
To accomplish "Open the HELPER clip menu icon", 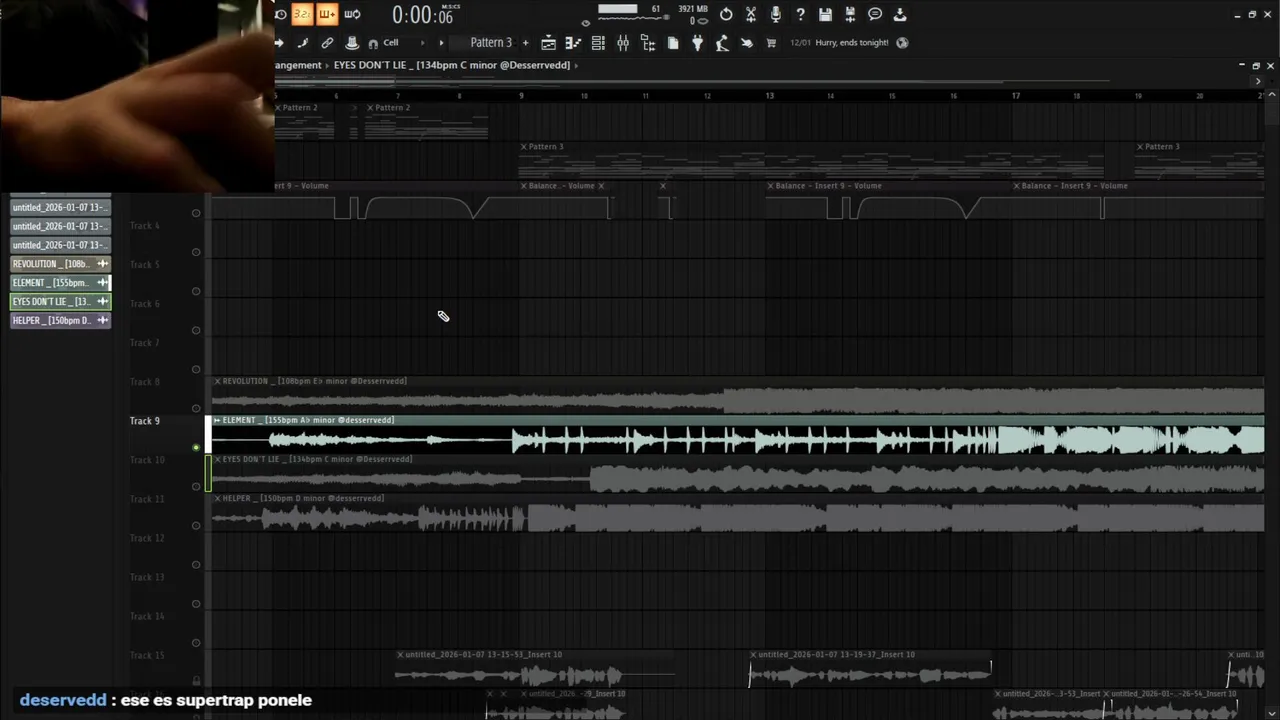I will click(217, 498).
